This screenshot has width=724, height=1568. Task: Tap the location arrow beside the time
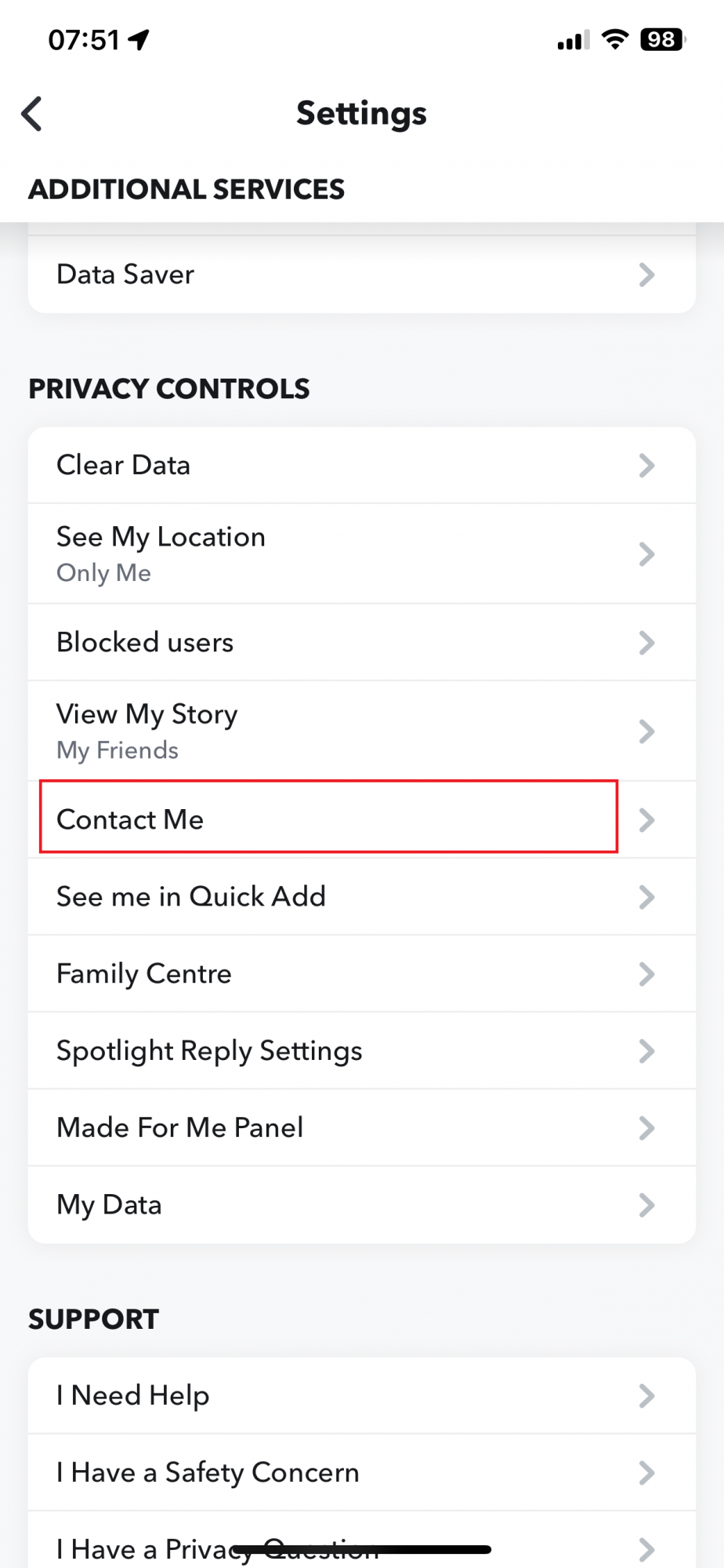[x=139, y=39]
